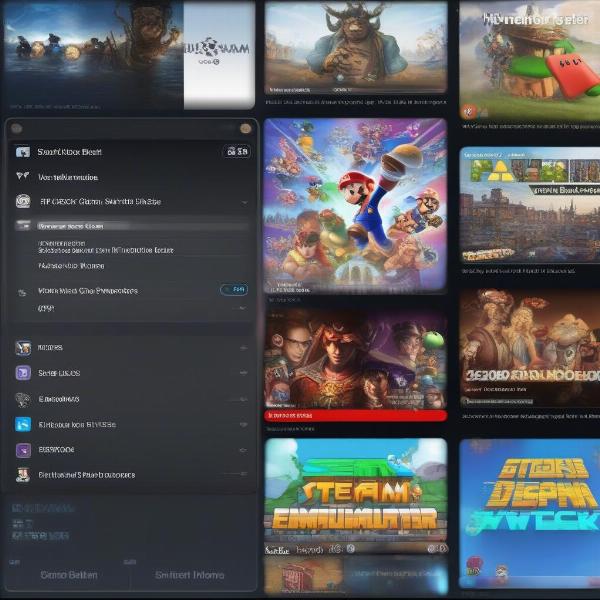The width and height of the screenshot is (600, 600).
Task: Click the round icon in the Steam Emulator tile footer
Action: tap(351, 549)
